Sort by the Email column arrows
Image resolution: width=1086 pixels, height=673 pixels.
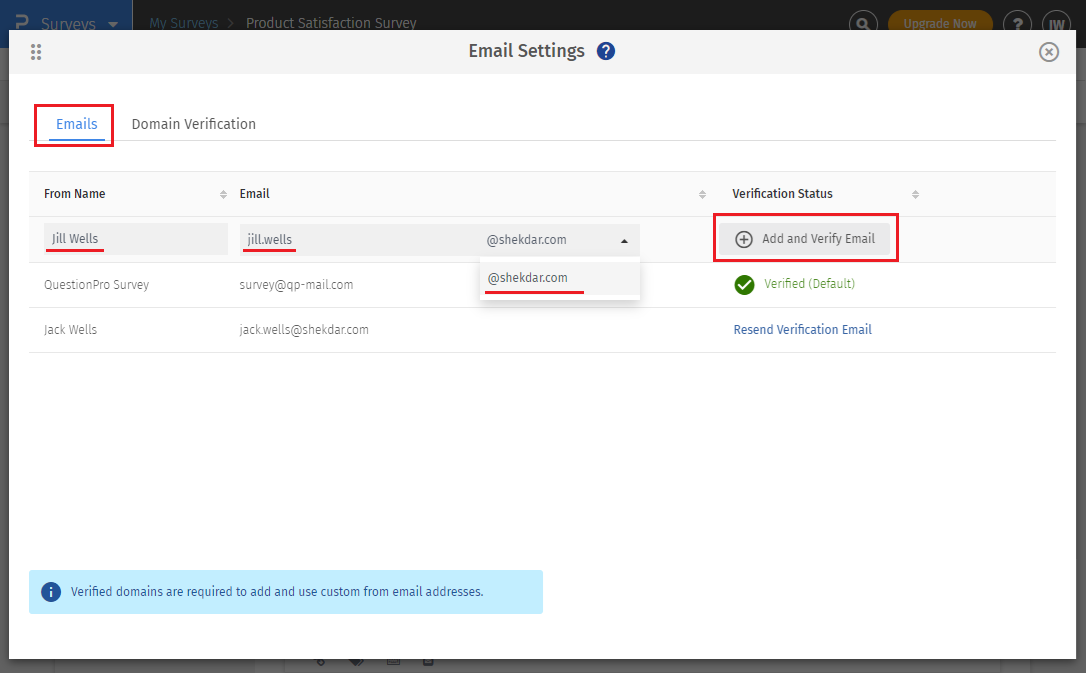click(x=702, y=194)
